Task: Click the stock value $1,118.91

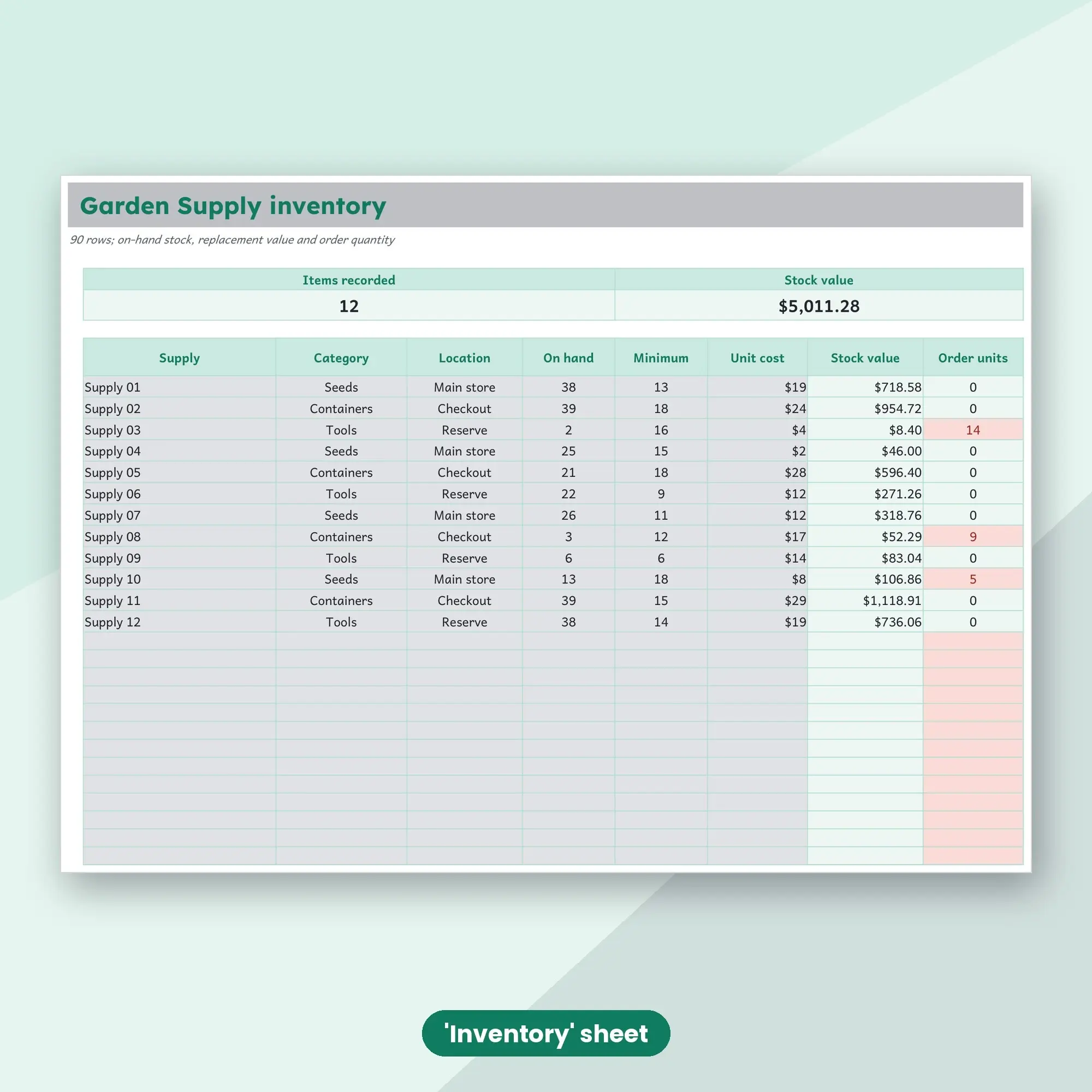Action: pyautogui.click(x=865, y=600)
